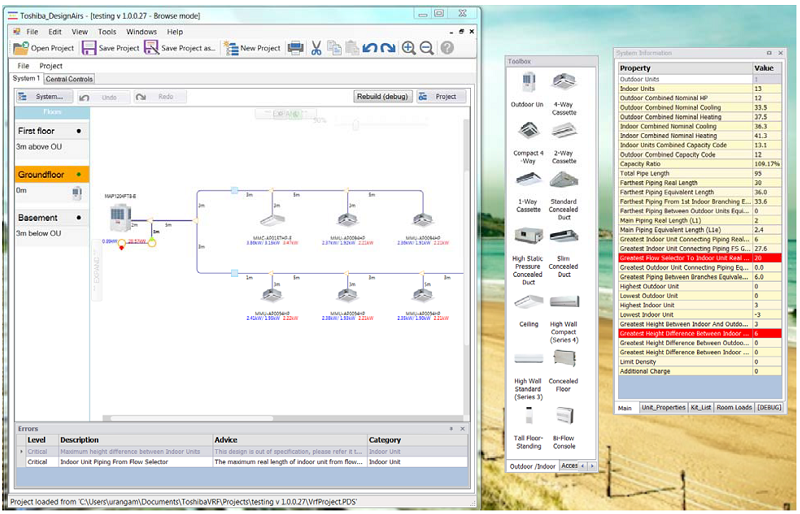Click Save Project floppy disk icon

(89, 48)
